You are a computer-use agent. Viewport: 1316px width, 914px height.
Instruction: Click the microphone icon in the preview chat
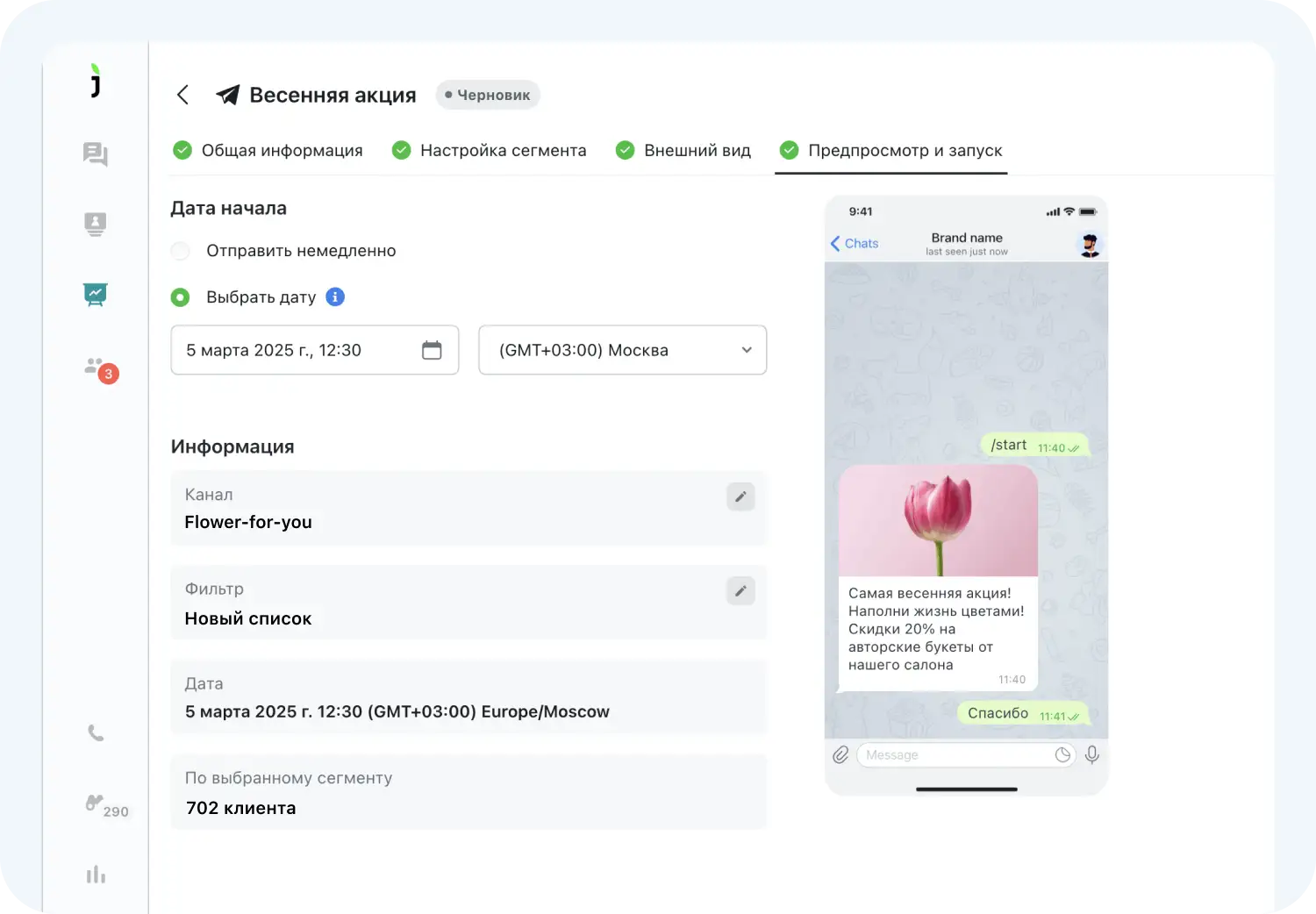(1092, 754)
